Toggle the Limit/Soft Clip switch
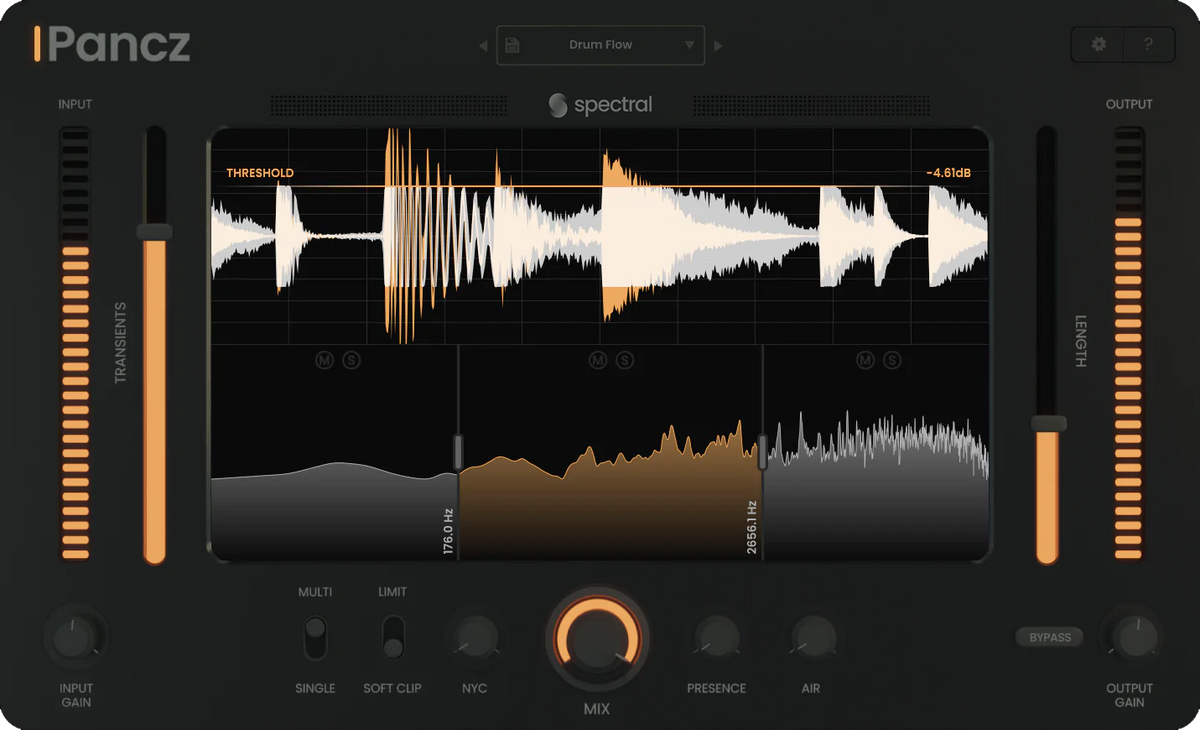This screenshot has height=730, width=1200. click(x=393, y=638)
